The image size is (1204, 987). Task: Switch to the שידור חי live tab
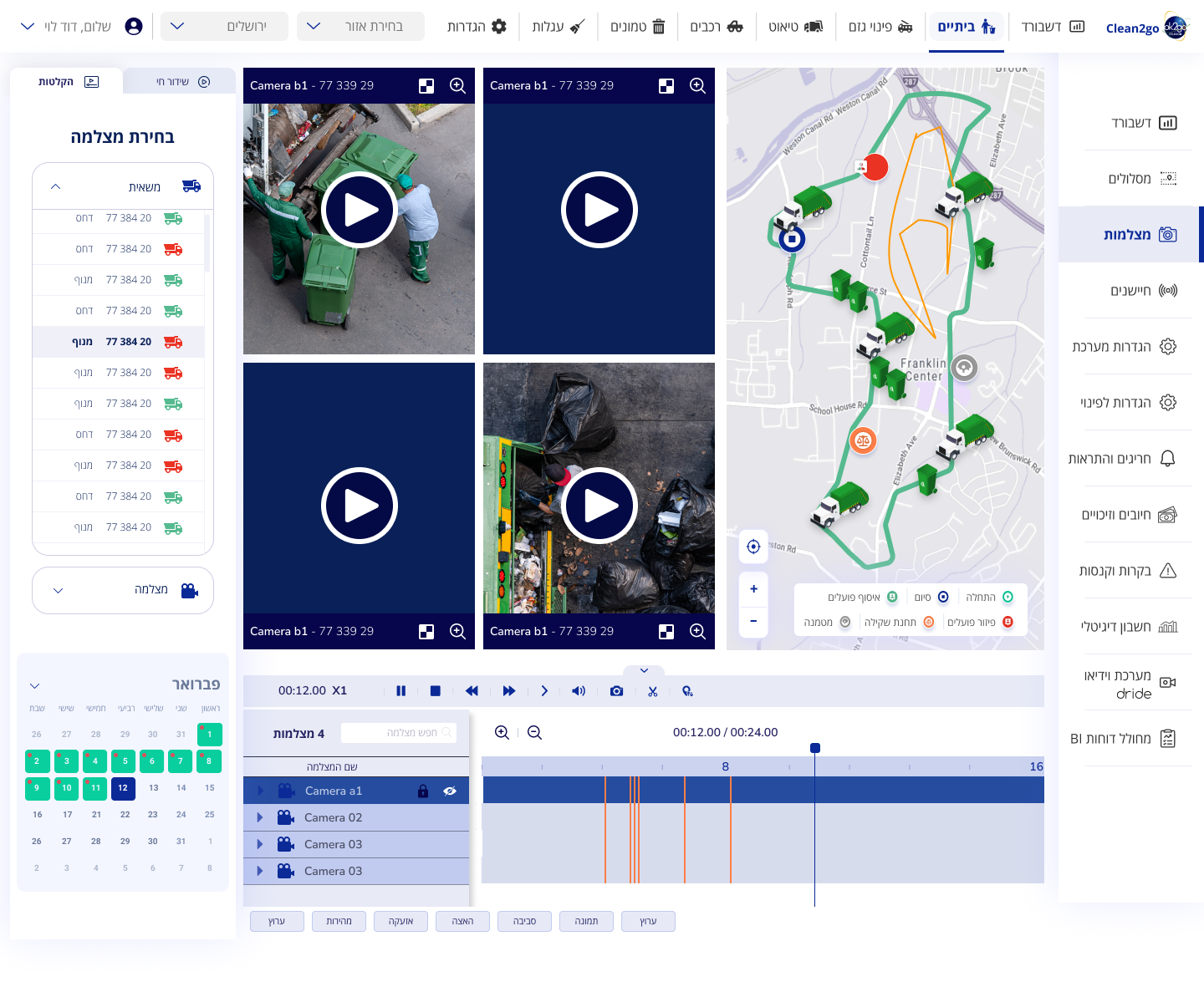point(179,82)
